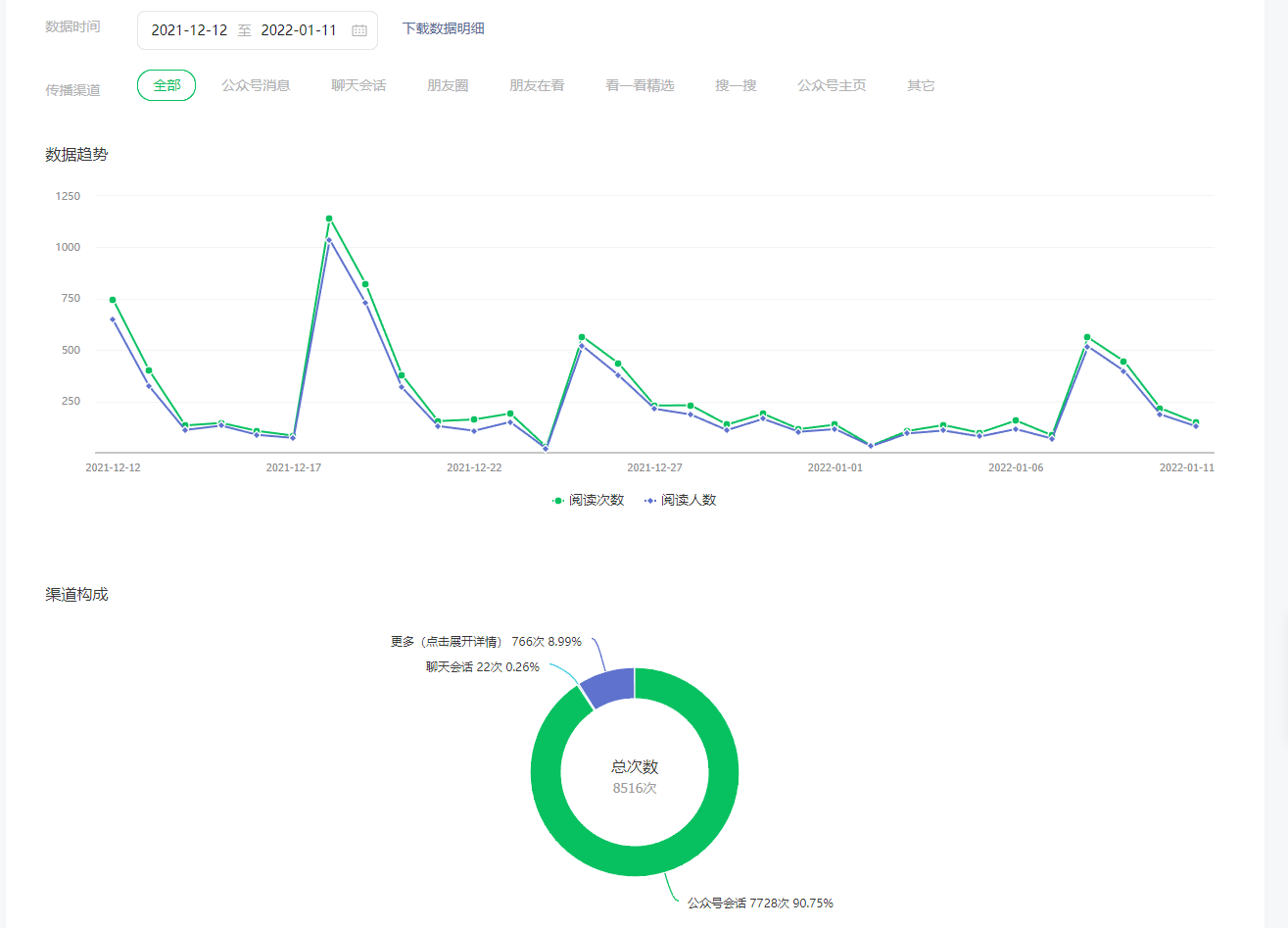
Task: Click start date 2021-12-12 in date picker
Action: [x=189, y=30]
